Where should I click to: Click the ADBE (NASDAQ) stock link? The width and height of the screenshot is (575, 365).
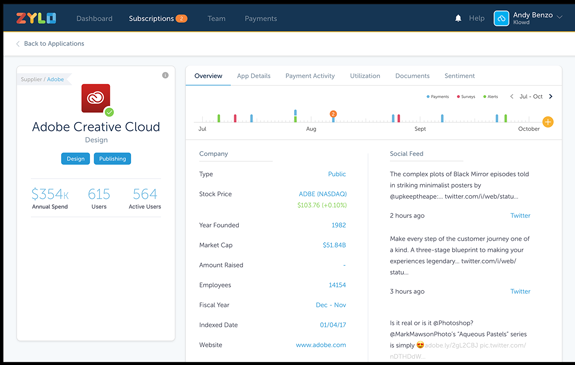pyautogui.click(x=323, y=194)
